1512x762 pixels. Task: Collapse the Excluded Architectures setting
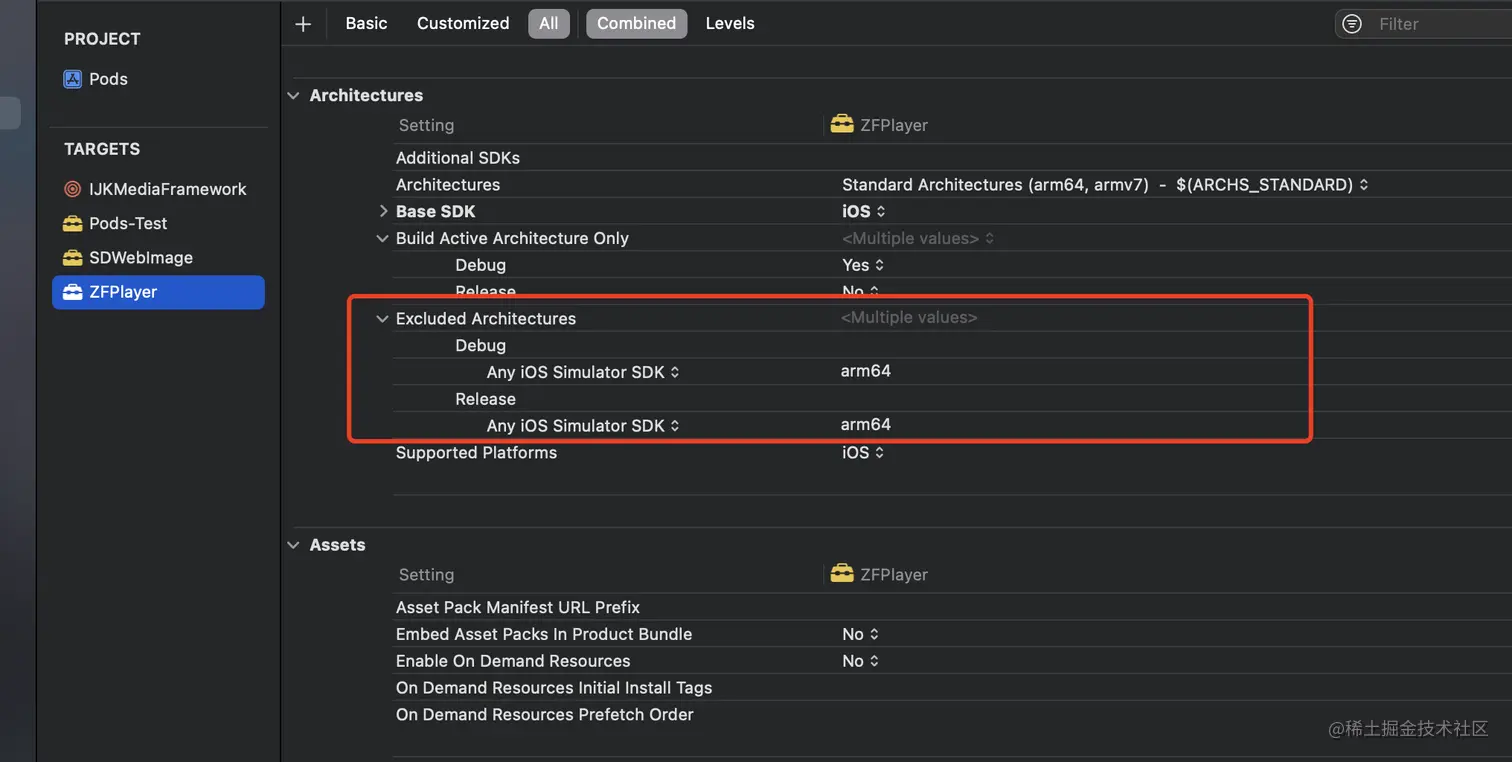click(x=382, y=319)
